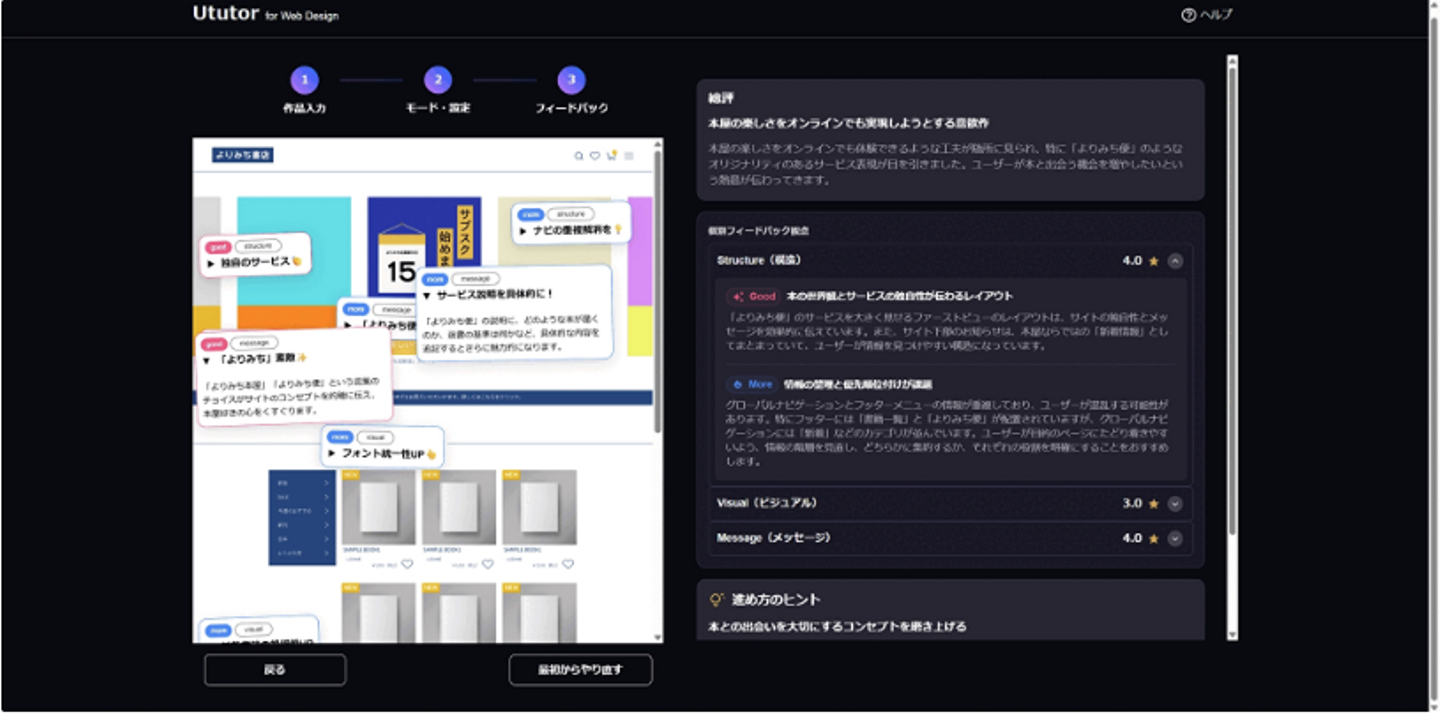Click the 進め方のヒント heading
This screenshot has width=1440, height=714.
[776, 600]
